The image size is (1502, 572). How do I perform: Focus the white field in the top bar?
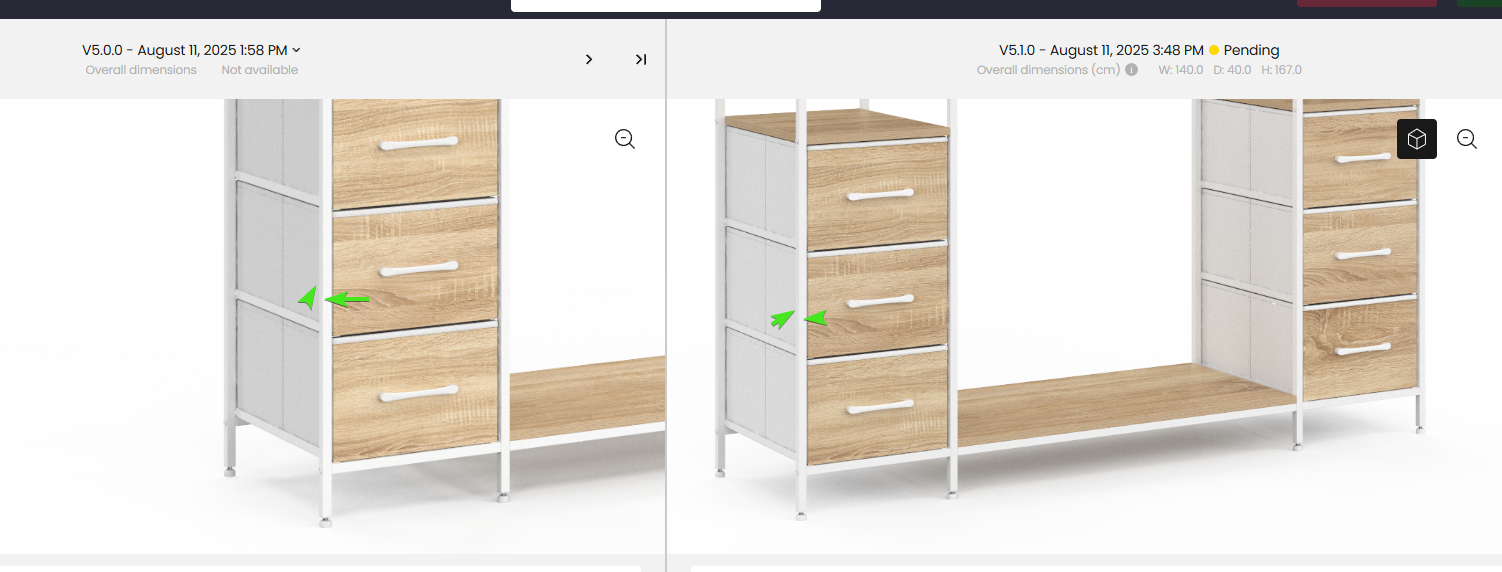(x=666, y=5)
